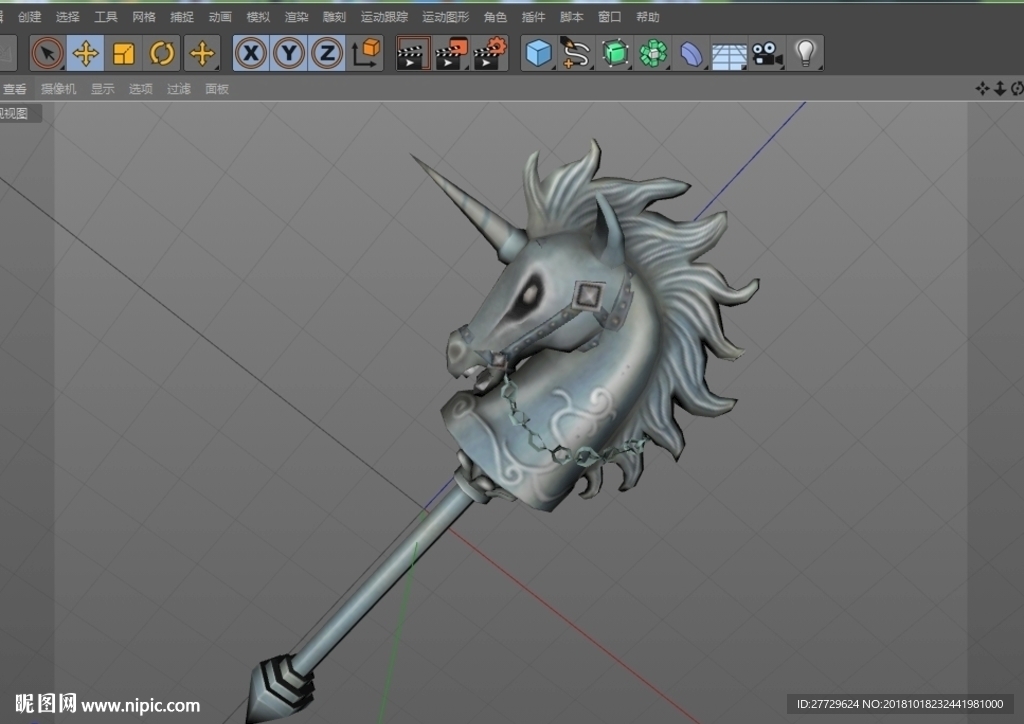This screenshot has height=724, width=1024.
Task: Open render settings gear clapperboard
Action: tap(490, 53)
